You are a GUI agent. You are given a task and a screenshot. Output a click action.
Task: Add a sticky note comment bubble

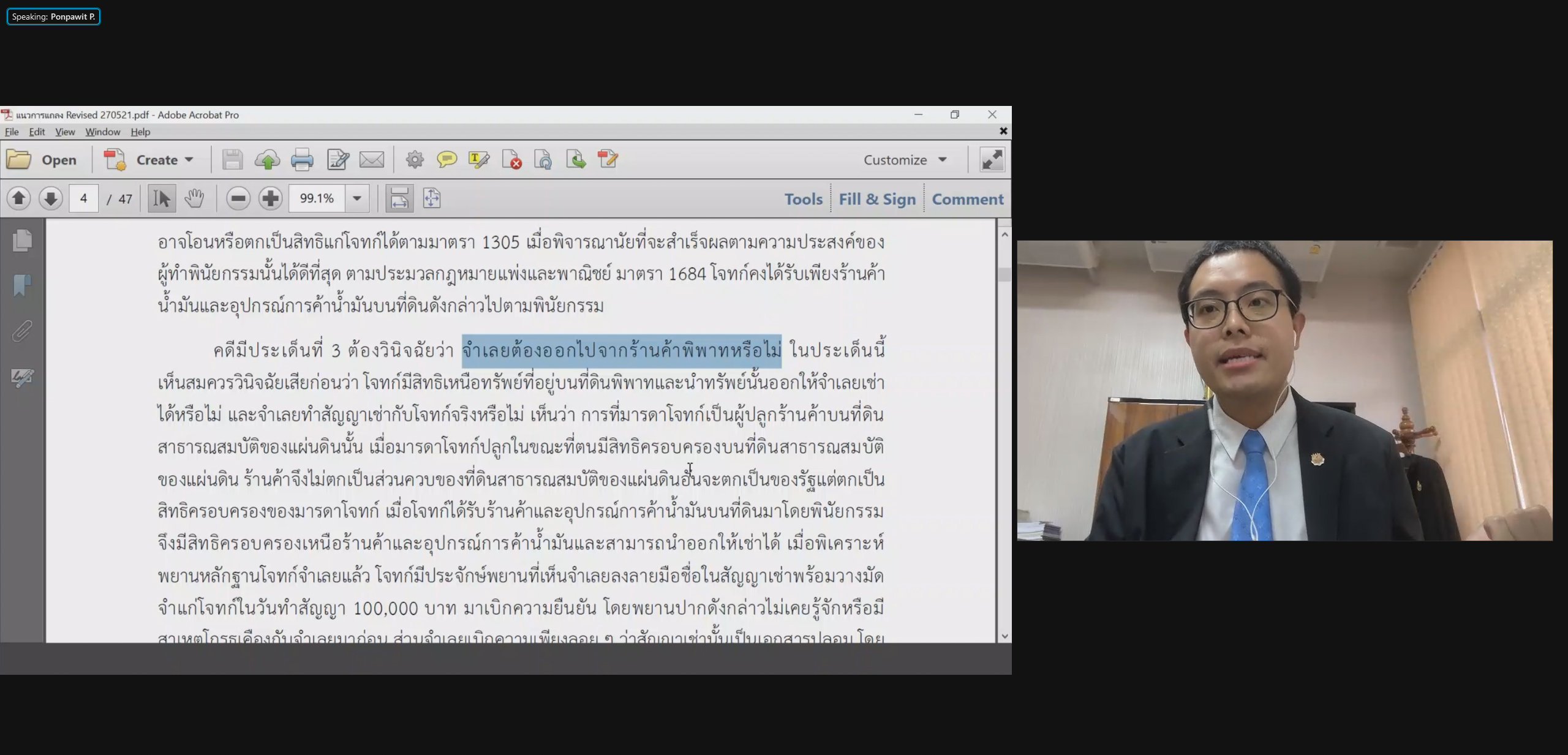pos(447,160)
